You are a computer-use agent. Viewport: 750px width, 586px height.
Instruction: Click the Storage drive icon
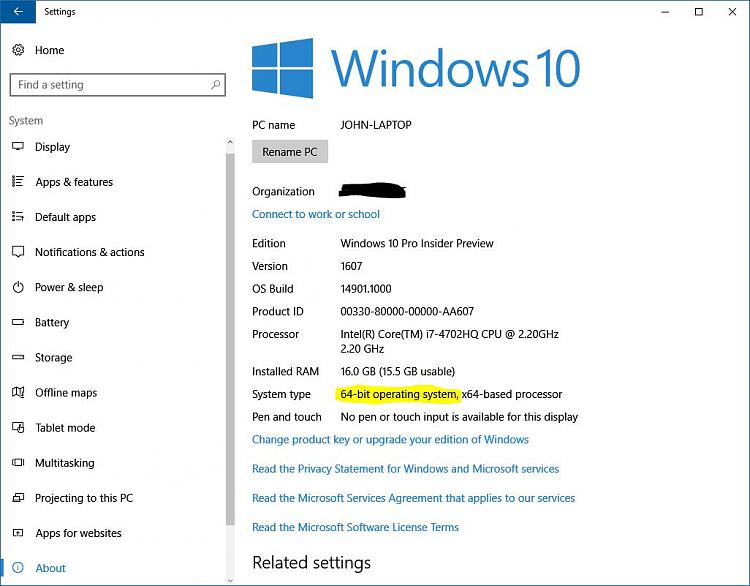(x=18, y=357)
